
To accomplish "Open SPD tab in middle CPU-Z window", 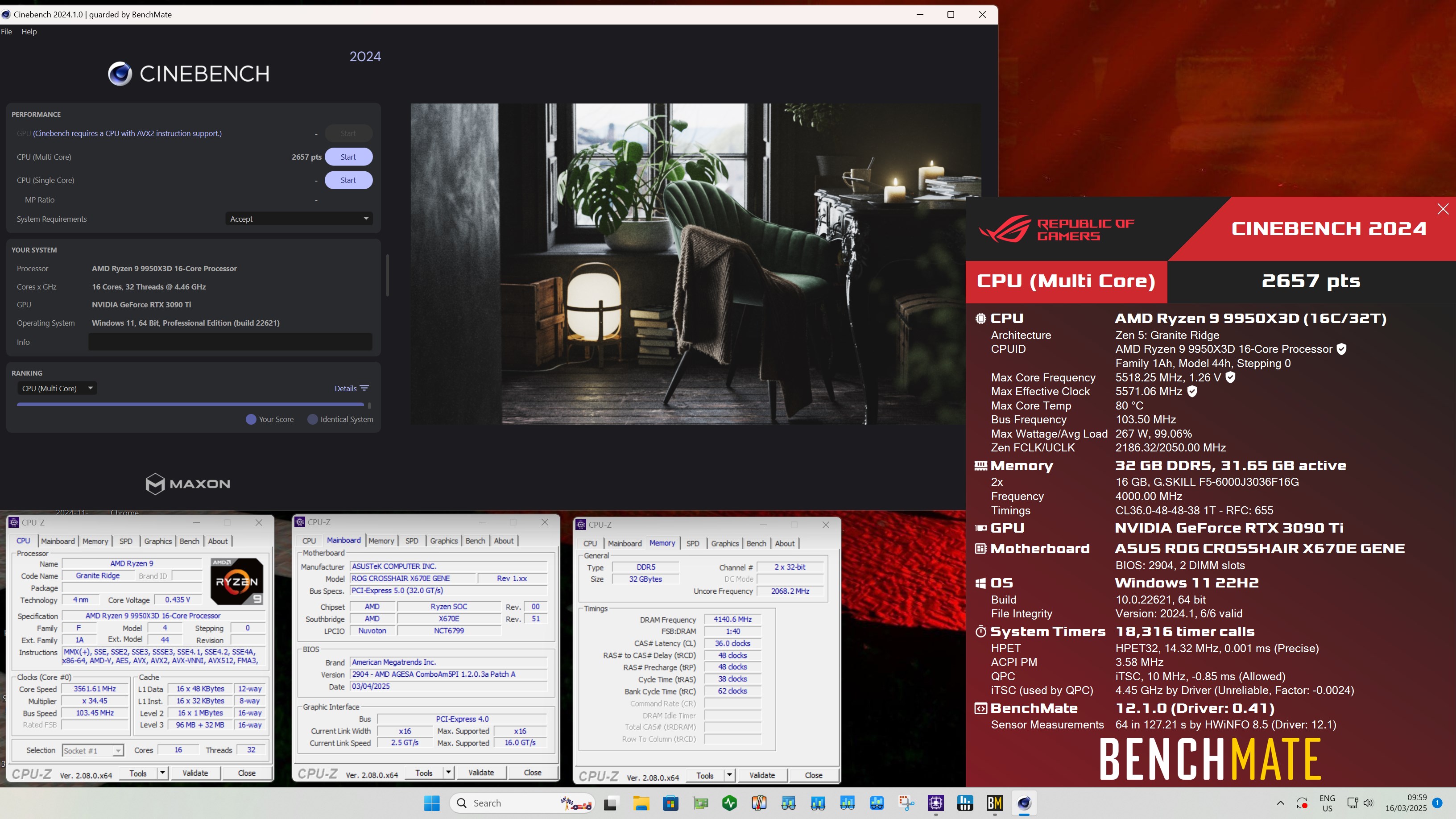I will 411,541.
